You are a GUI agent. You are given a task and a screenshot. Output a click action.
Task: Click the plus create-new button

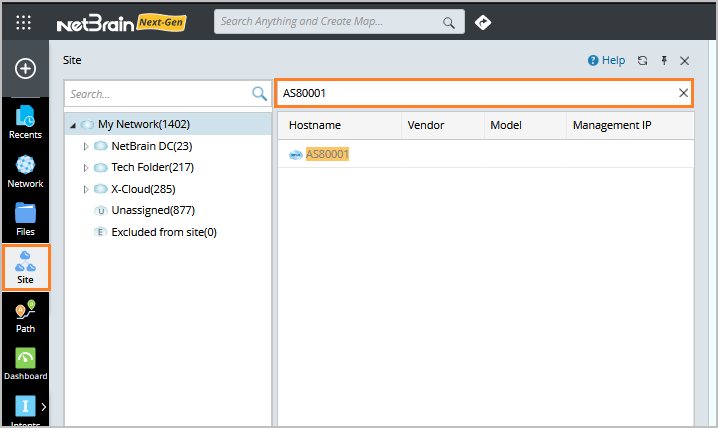25,68
